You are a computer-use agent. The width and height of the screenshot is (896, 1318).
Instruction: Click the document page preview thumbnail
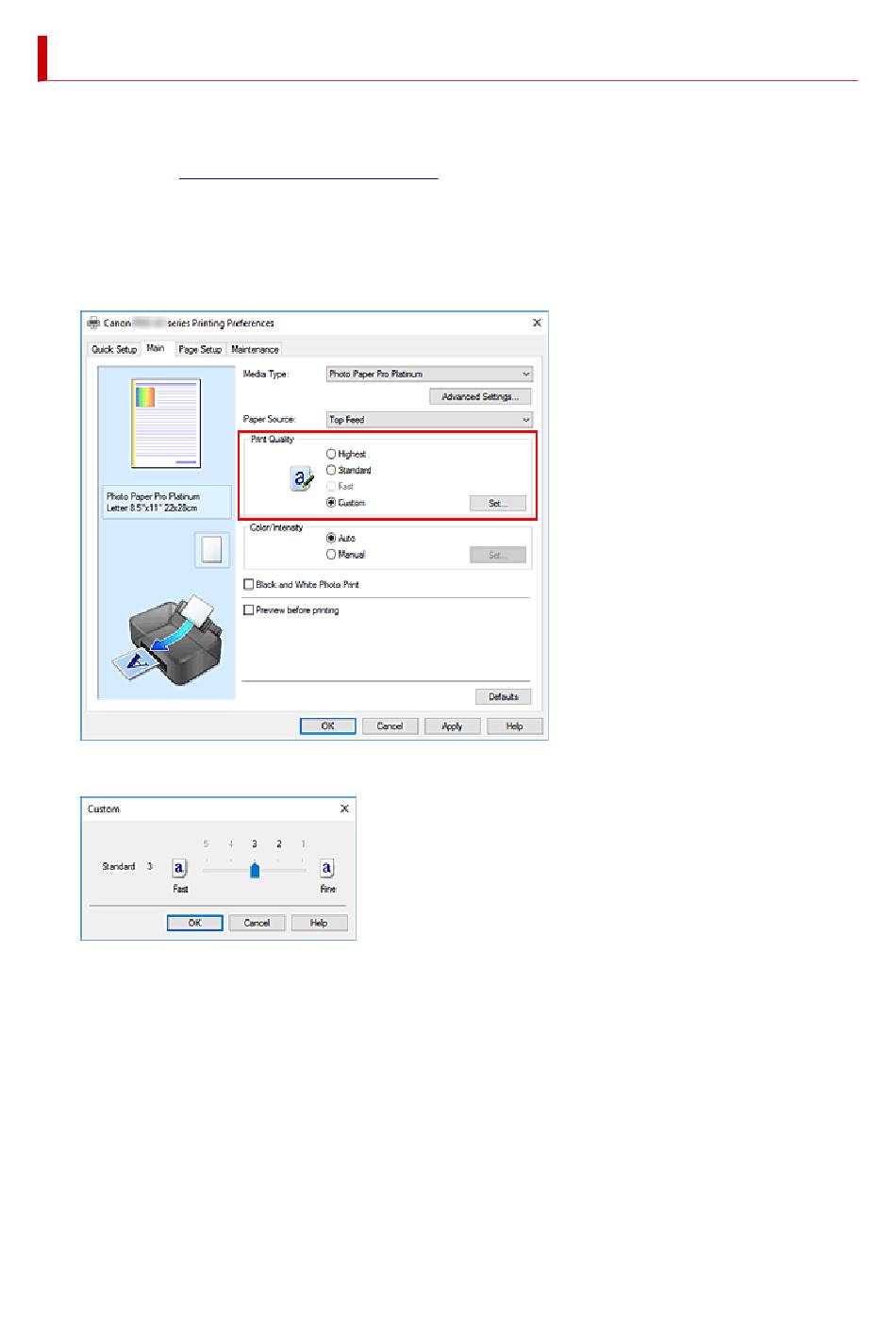tap(166, 424)
